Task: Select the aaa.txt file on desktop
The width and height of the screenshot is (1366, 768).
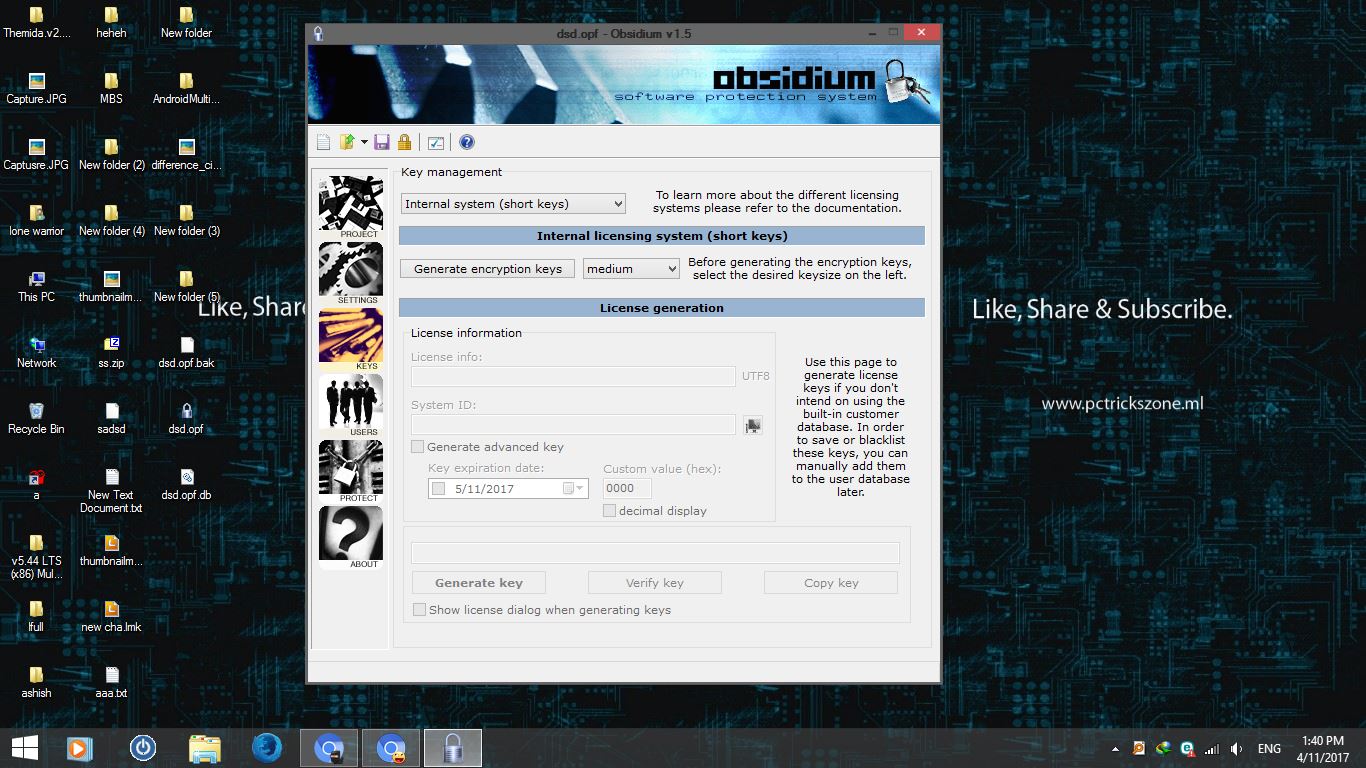Action: point(111,682)
